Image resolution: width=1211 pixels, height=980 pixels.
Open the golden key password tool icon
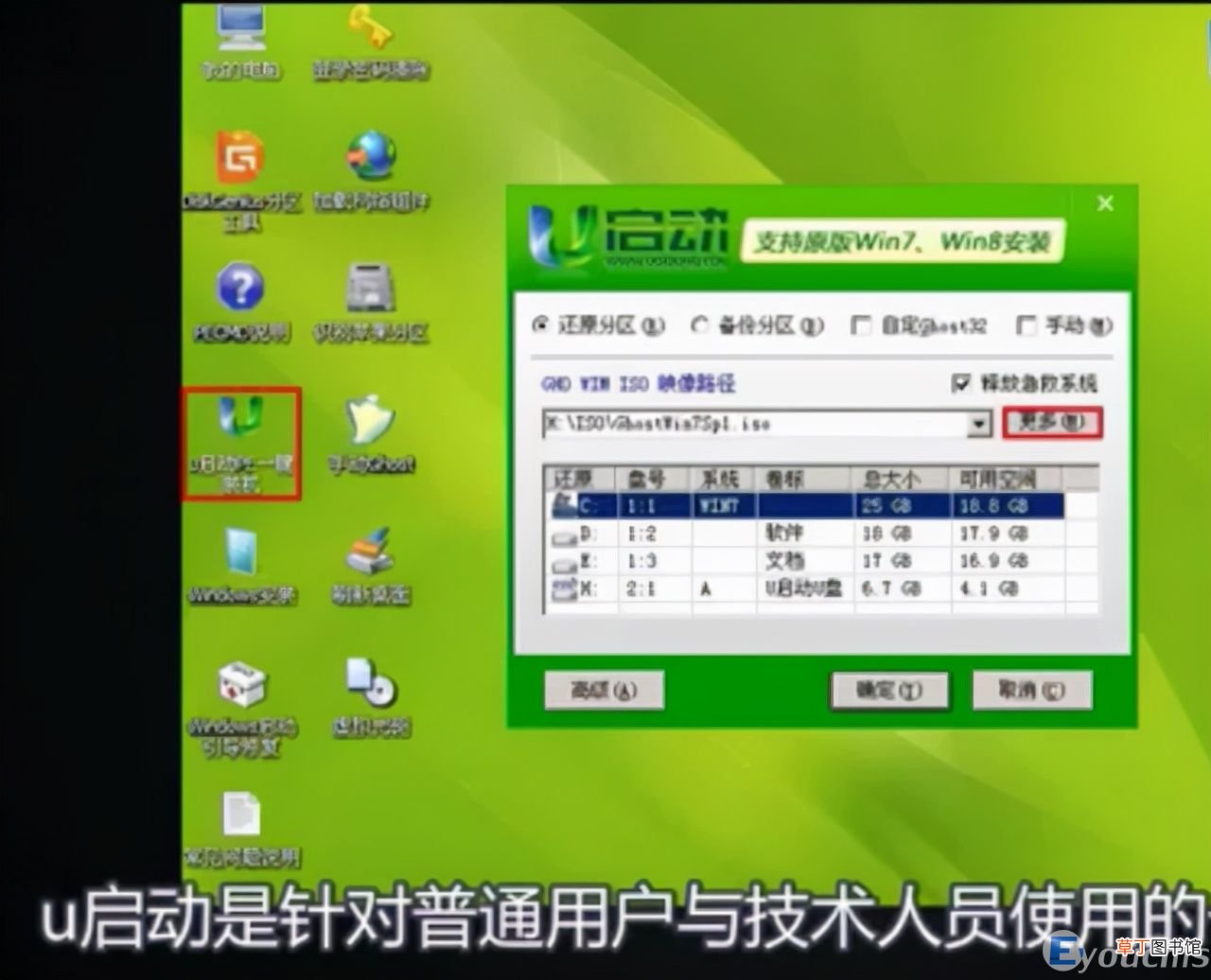coord(370,41)
